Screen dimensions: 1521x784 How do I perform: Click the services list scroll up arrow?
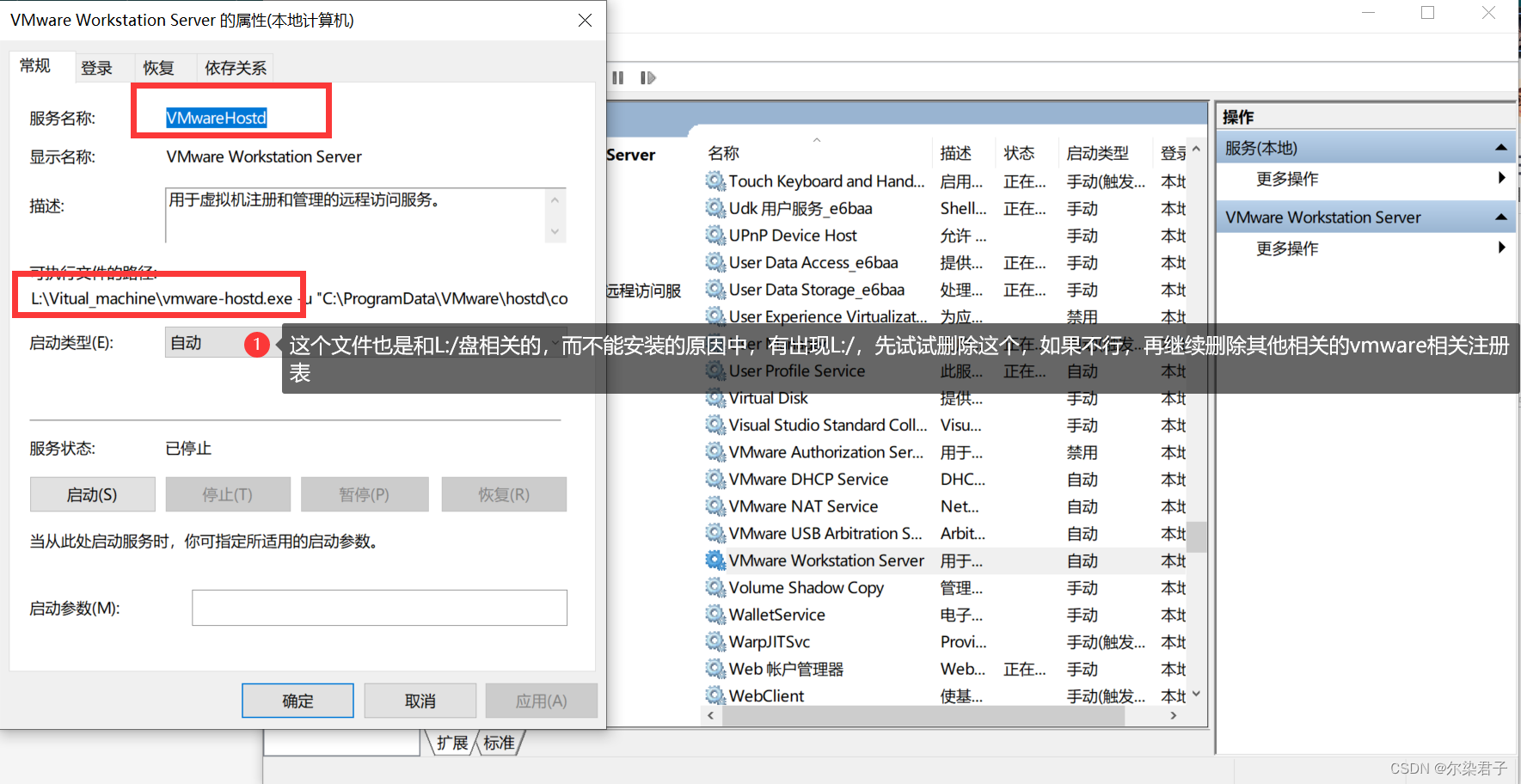click(x=1196, y=148)
